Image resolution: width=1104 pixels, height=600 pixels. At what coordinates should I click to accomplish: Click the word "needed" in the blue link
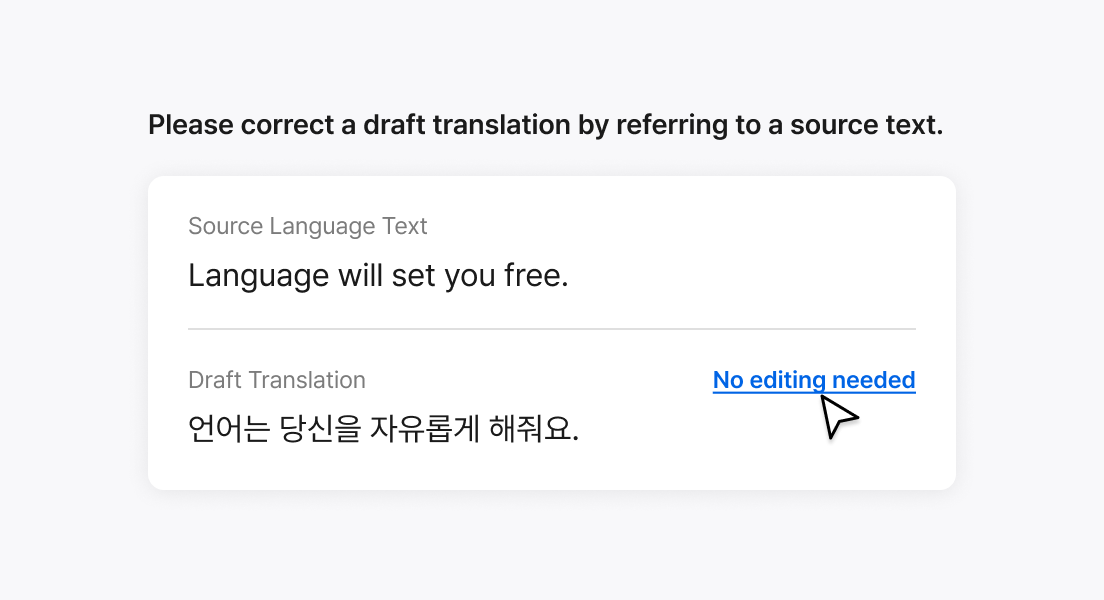coord(874,380)
